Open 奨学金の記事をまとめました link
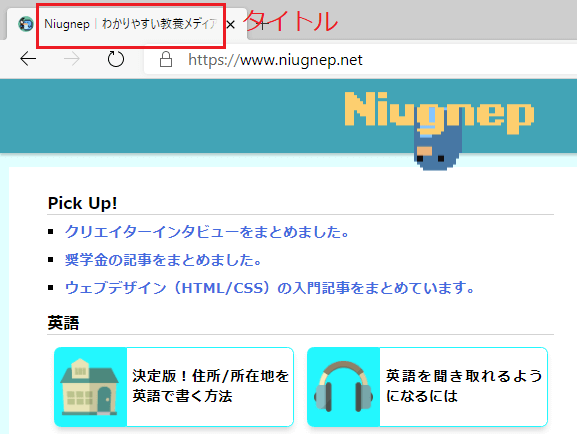Viewport: 577px width, 434px height. point(163,260)
